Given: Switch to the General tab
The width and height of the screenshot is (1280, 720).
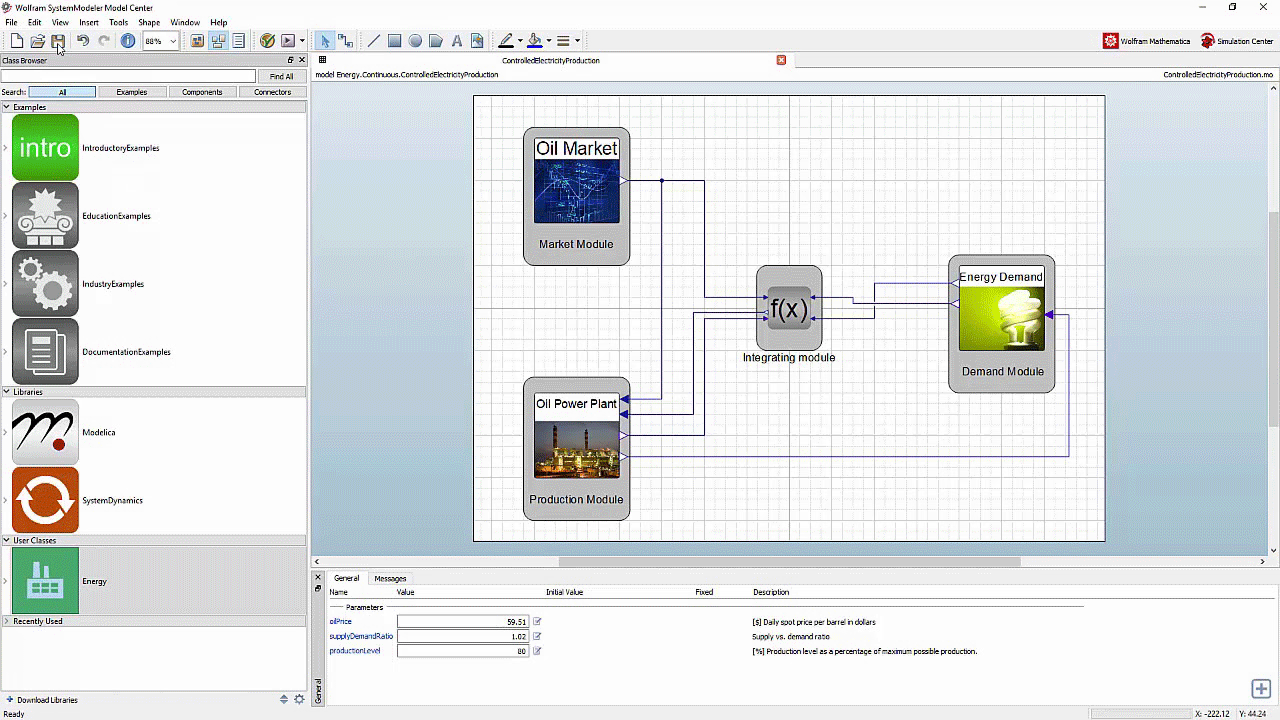Looking at the screenshot, I should tap(346, 578).
